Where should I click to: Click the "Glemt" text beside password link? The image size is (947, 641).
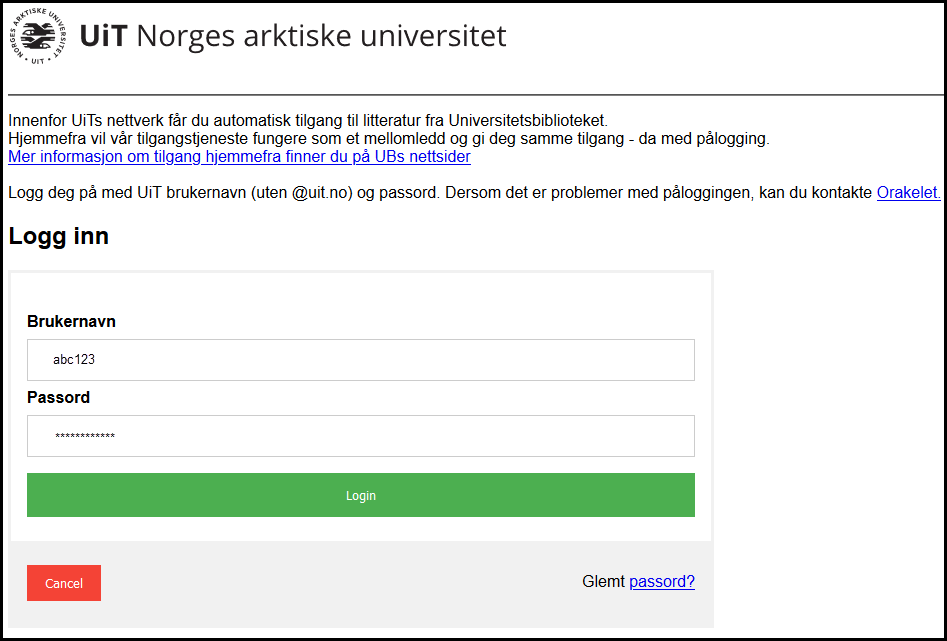(x=603, y=581)
